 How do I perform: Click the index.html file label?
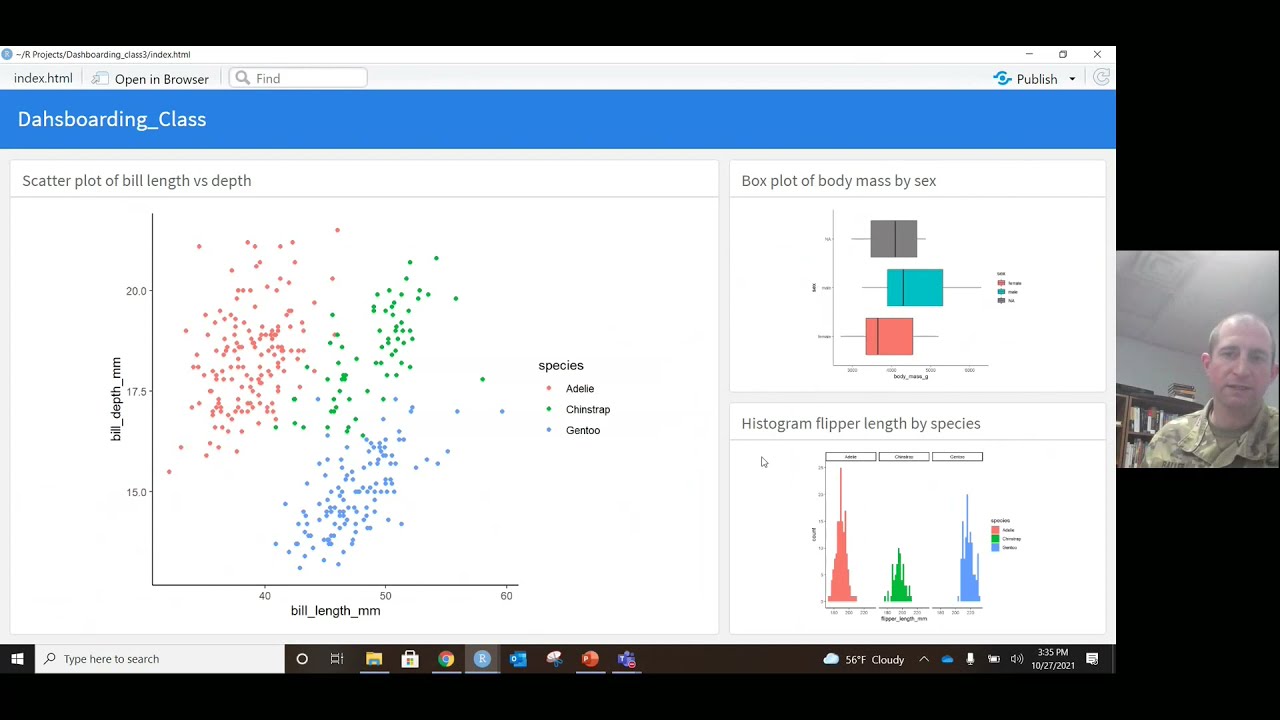43,78
